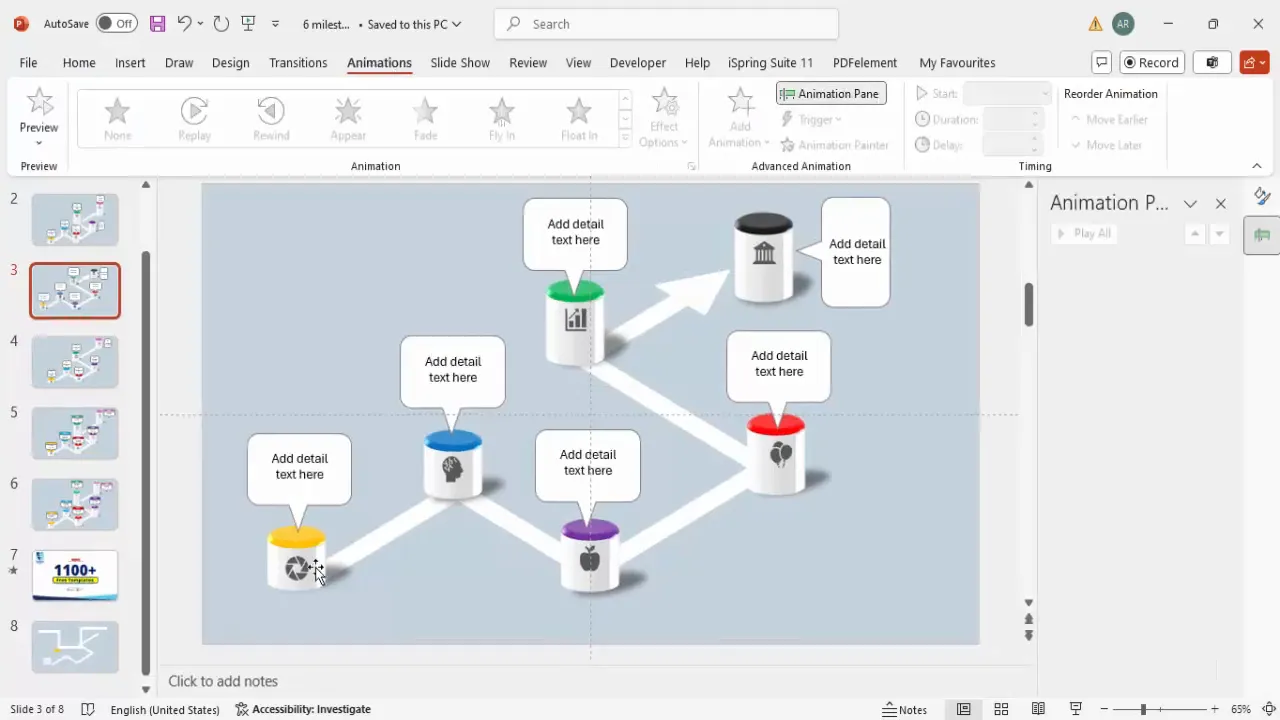
Task: Select the Replay animation effect
Action: pos(194,119)
